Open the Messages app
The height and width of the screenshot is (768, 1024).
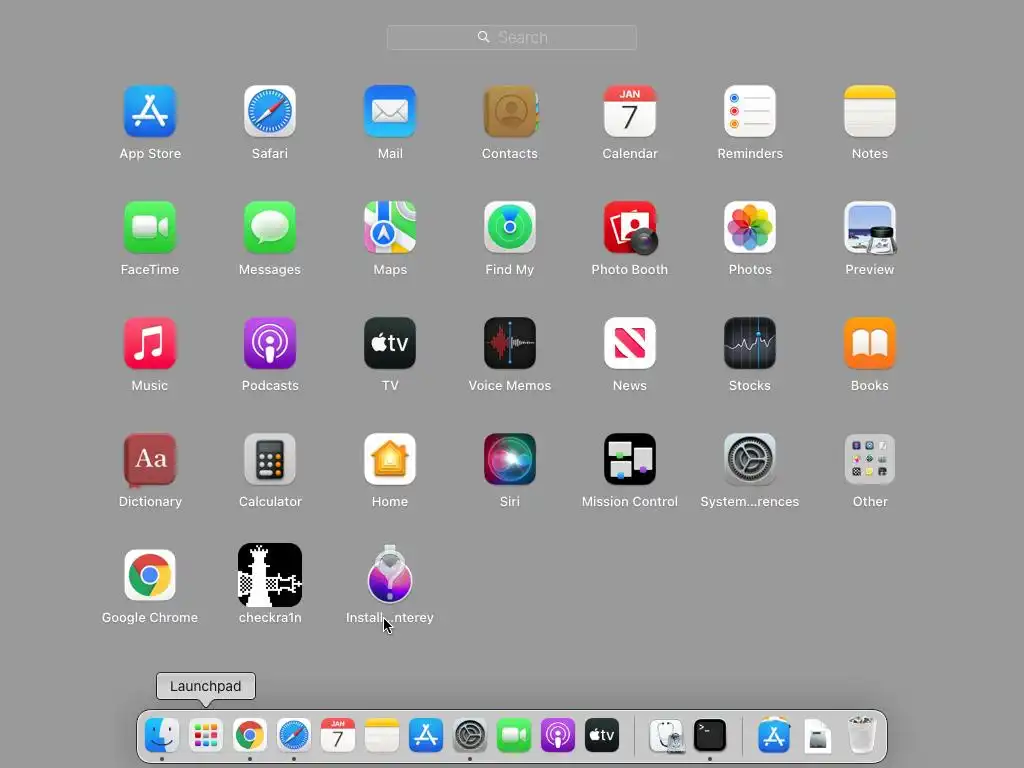point(270,227)
